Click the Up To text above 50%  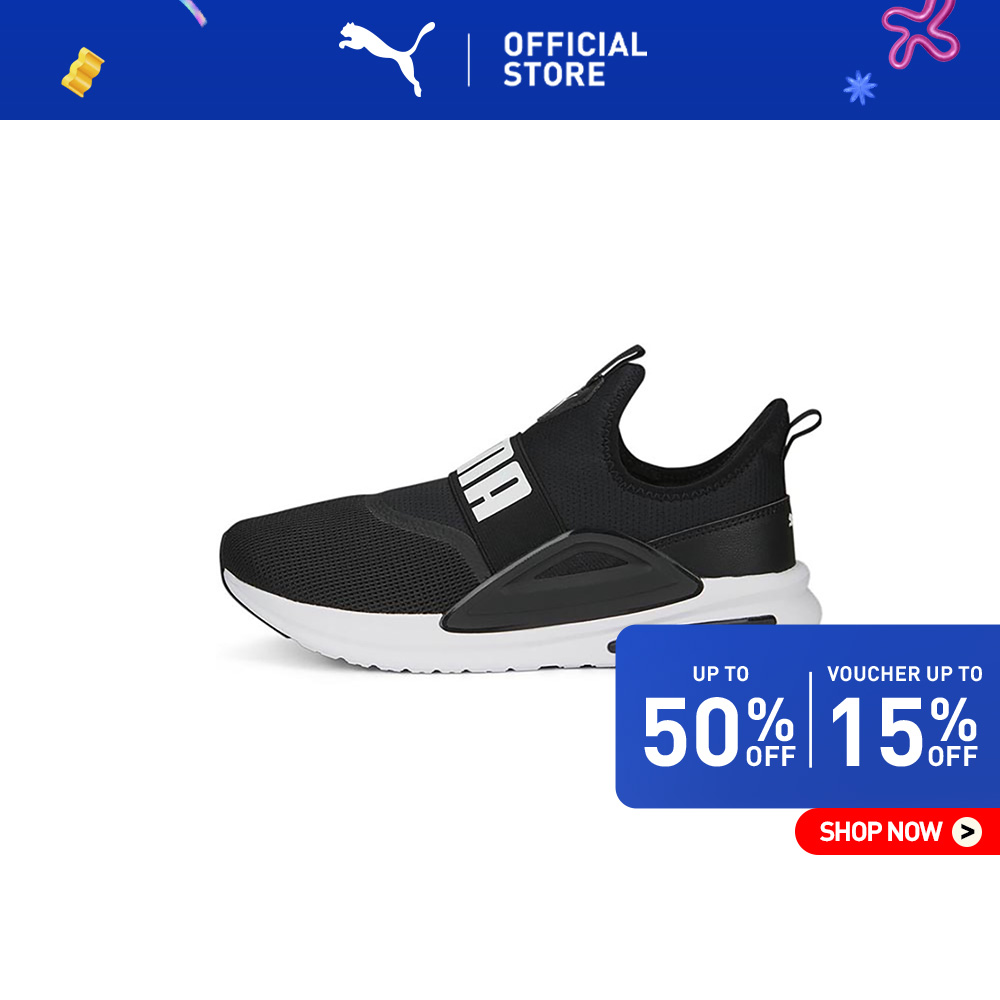click(721, 673)
